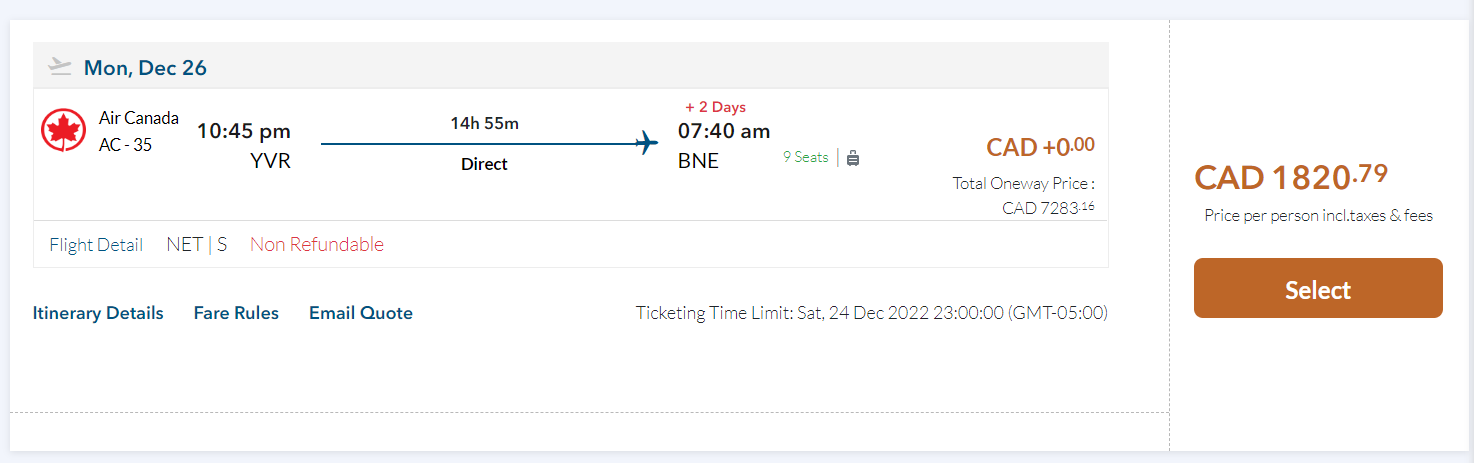Screen dimensions: 1474x463
Task: Click the baggage icon next to seats
Action: click(853, 157)
